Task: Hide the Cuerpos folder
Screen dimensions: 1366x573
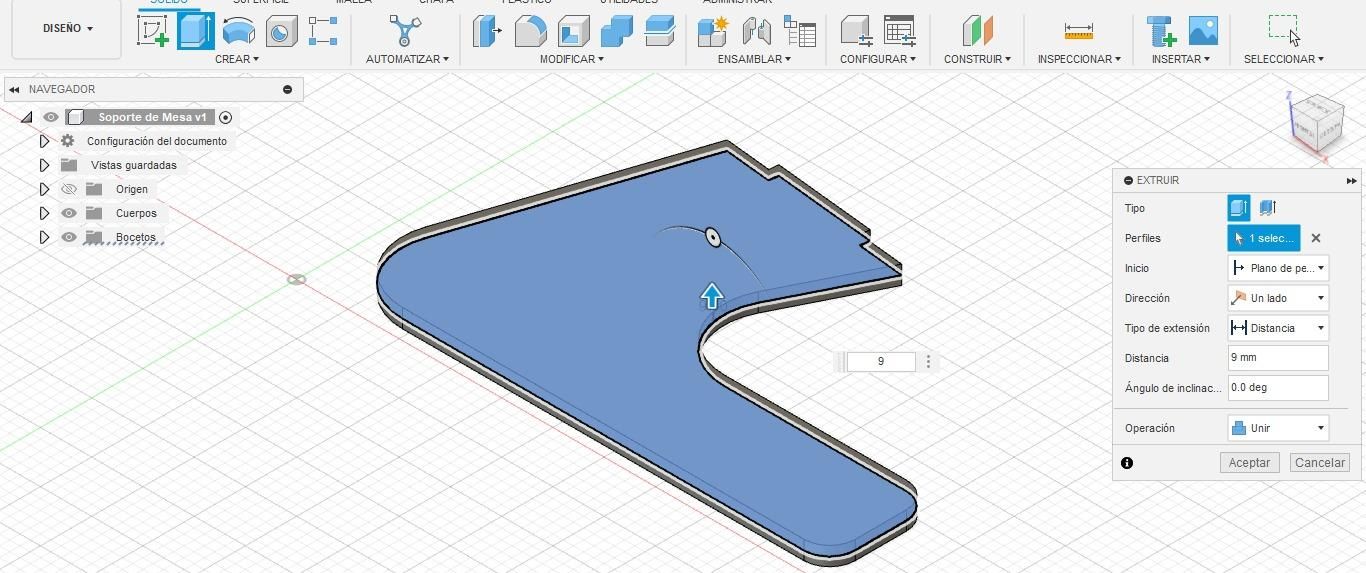Action: 69,213
